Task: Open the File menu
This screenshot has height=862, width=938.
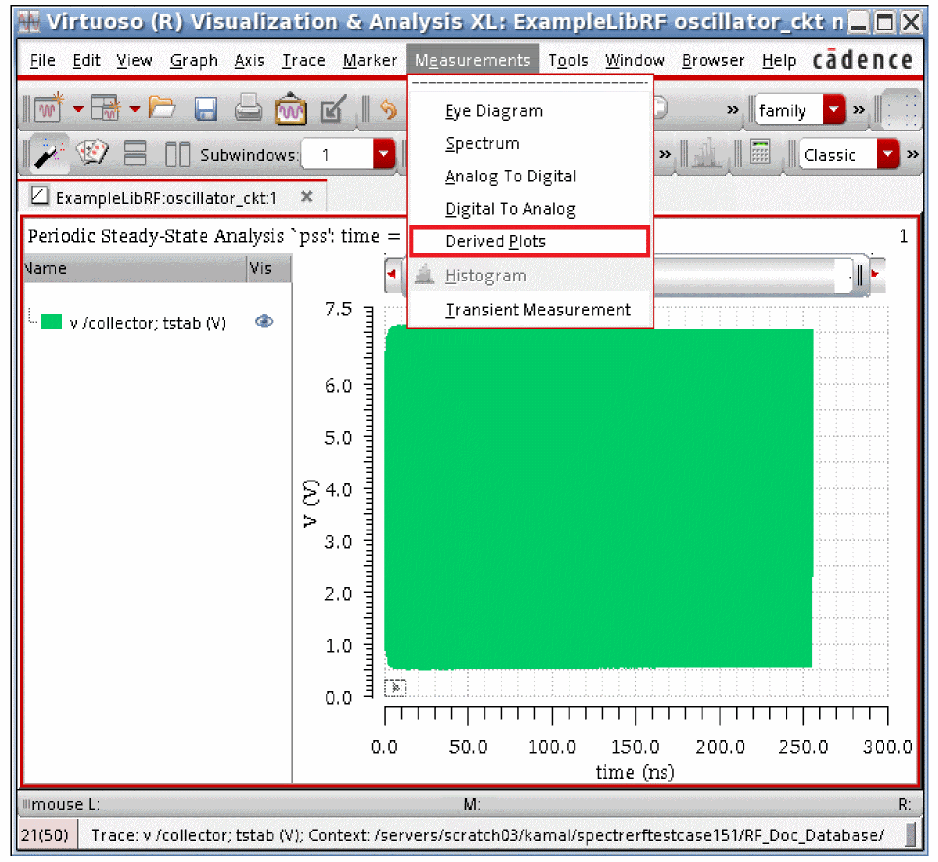Action: click(42, 60)
